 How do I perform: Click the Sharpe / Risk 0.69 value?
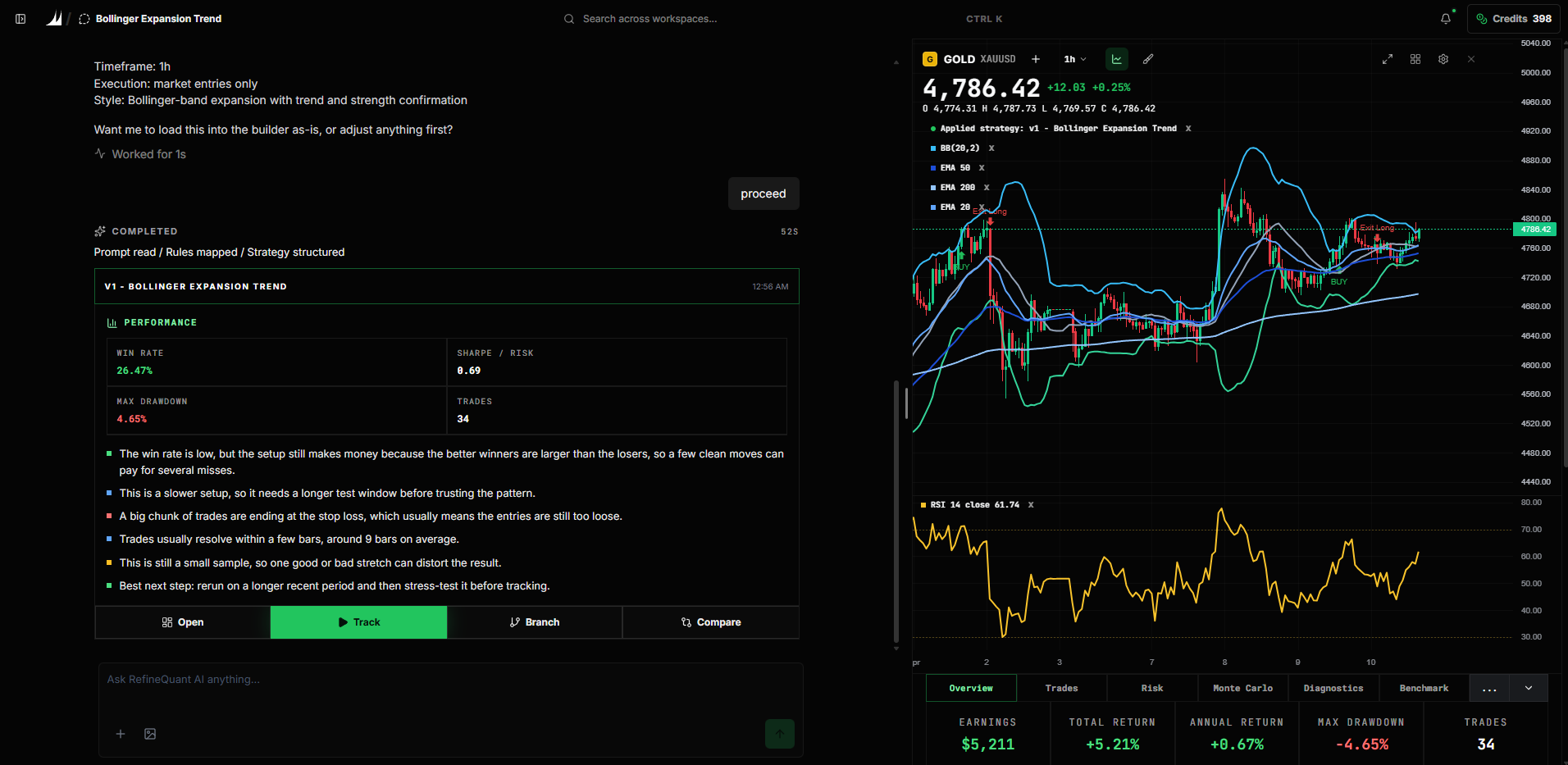pos(469,371)
